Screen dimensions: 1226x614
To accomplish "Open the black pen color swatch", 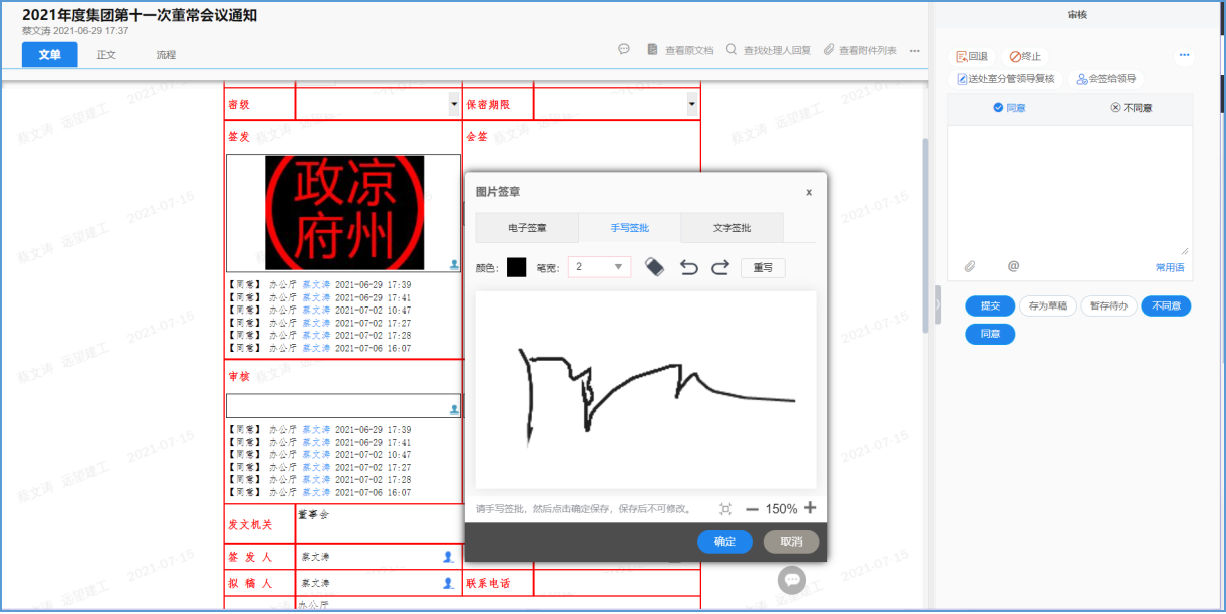I will point(516,267).
